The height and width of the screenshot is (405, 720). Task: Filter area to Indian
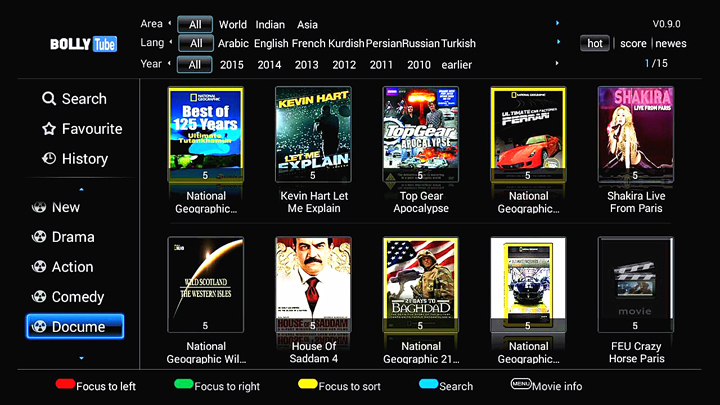(270, 24)
